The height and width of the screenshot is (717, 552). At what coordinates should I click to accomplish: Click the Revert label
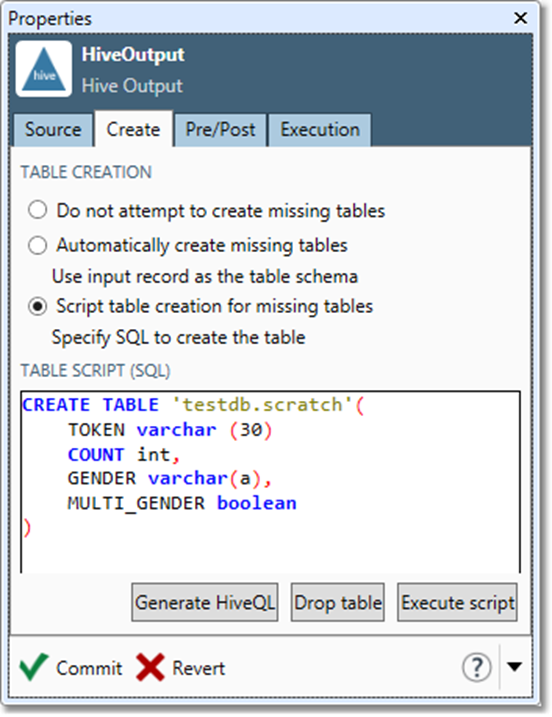click(x=198, y=668)
